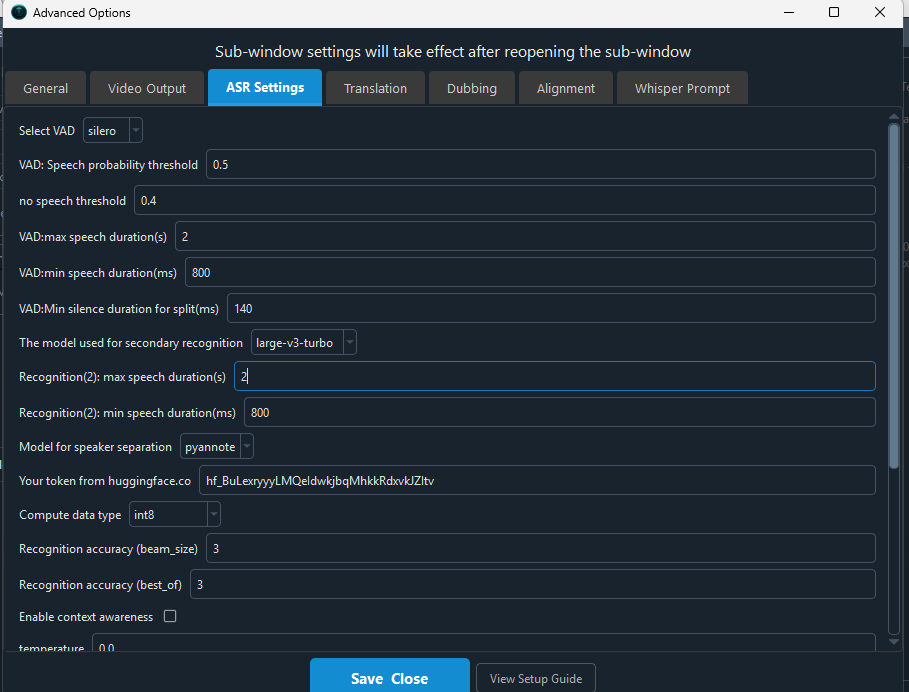Edit the Speech probability threshold field
Screen dimensions: 909x692
(x=541, y=165)
